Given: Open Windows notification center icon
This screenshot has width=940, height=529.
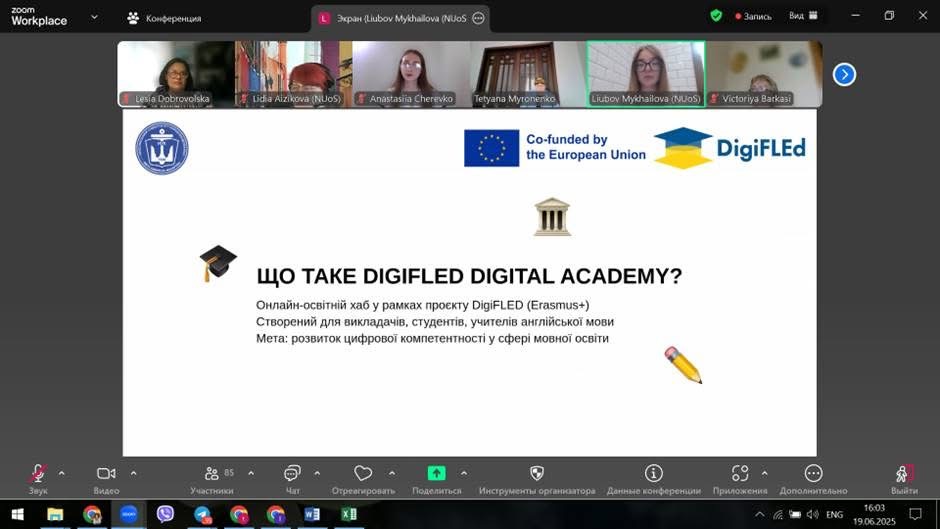Looking at the screenshot, I should point(915,515).
